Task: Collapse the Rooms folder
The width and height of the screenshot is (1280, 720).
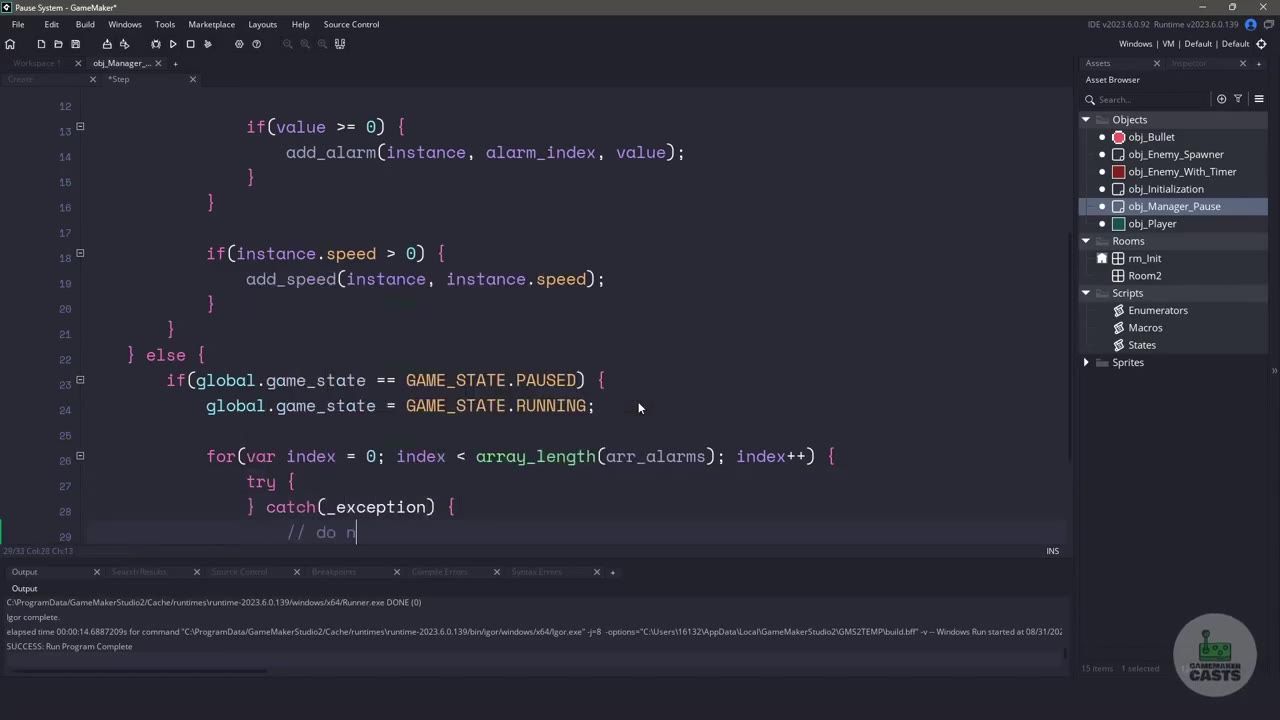Action: (1086, 241)
